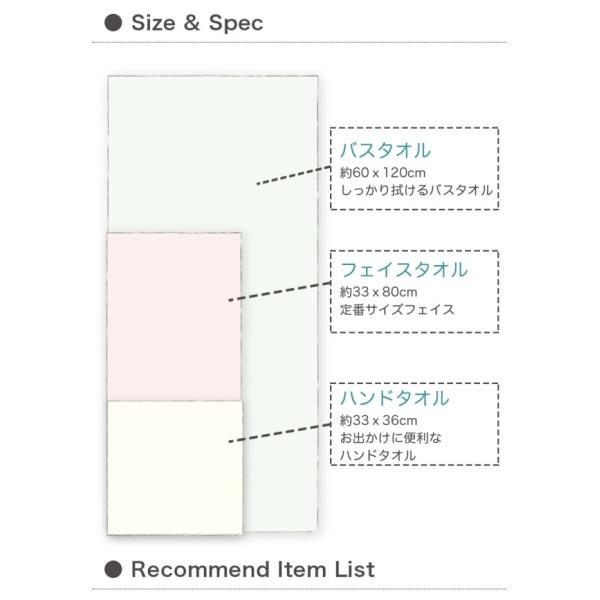This screenshot has width=600, height=600.
Task: Click the cream hand towel rectangle
Action: 175,468
